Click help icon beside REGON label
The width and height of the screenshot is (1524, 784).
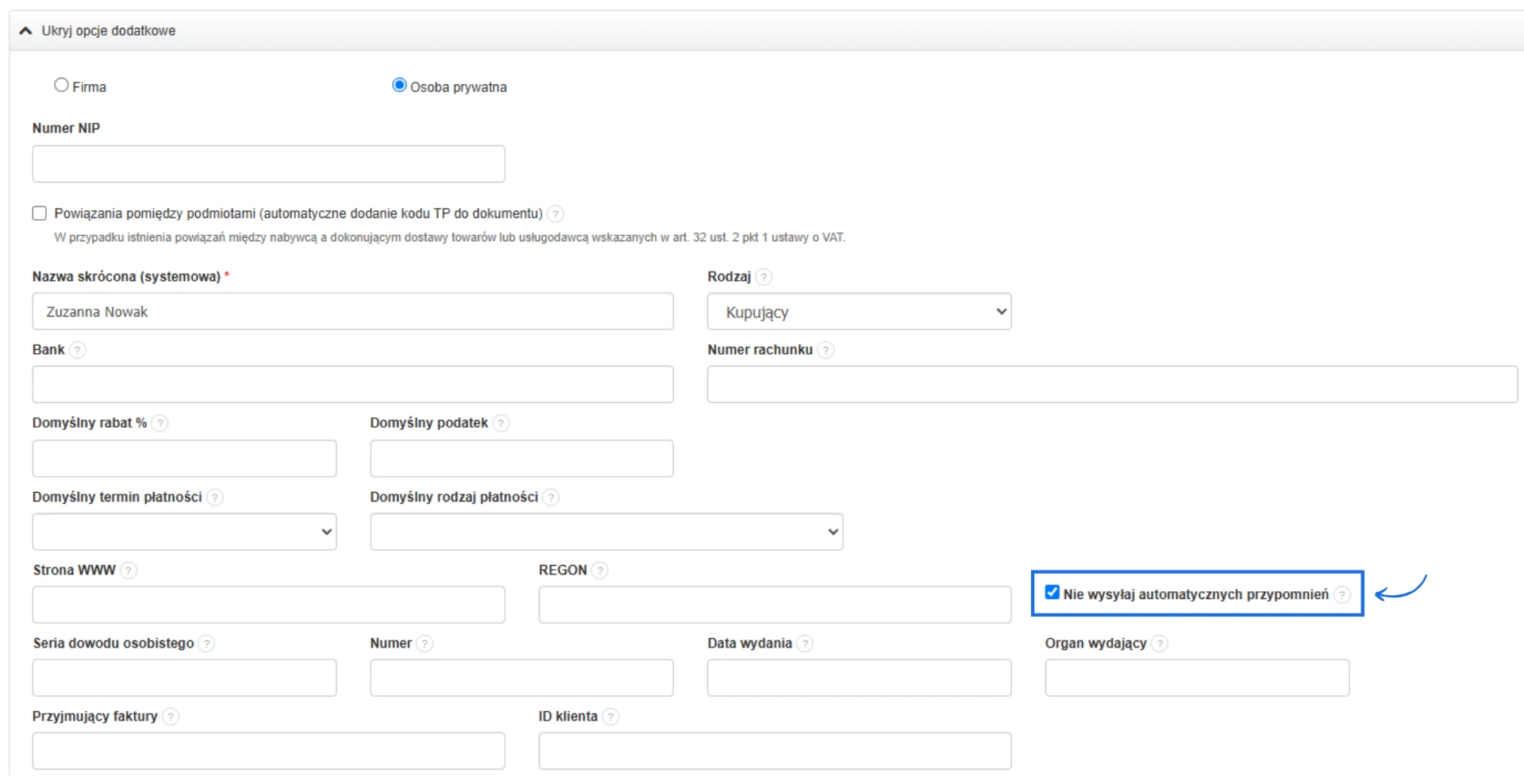point(600,571)
